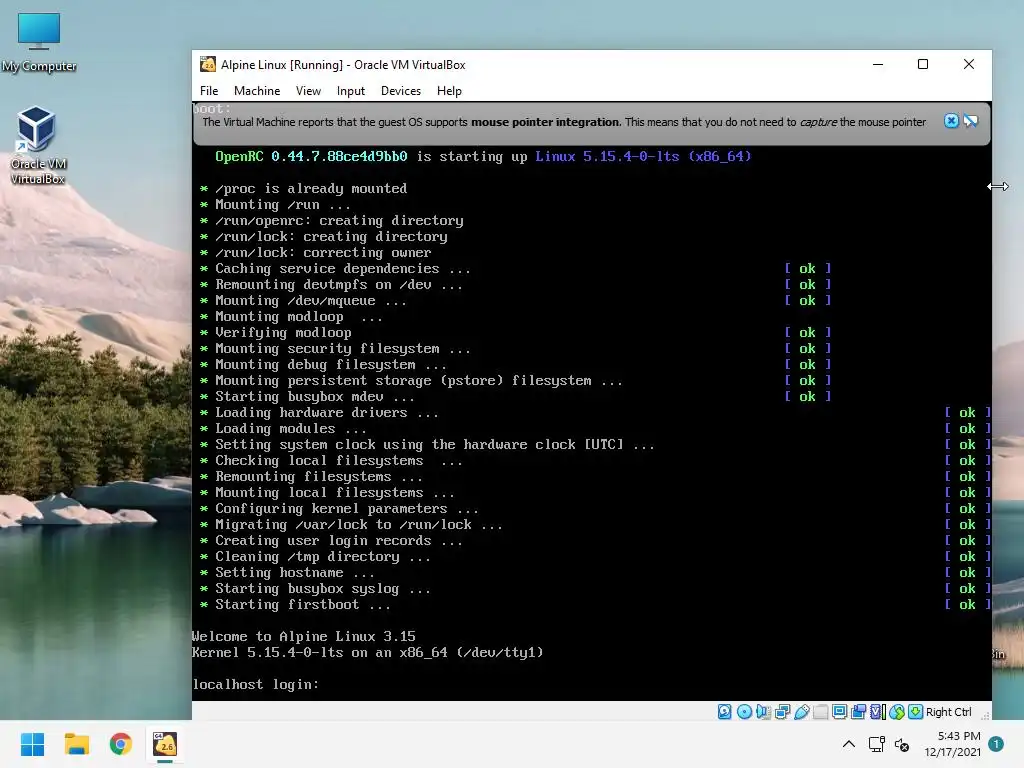Close the Alpine Linux VM window
The image size is (1024, 768).
(x=968, y=64)
